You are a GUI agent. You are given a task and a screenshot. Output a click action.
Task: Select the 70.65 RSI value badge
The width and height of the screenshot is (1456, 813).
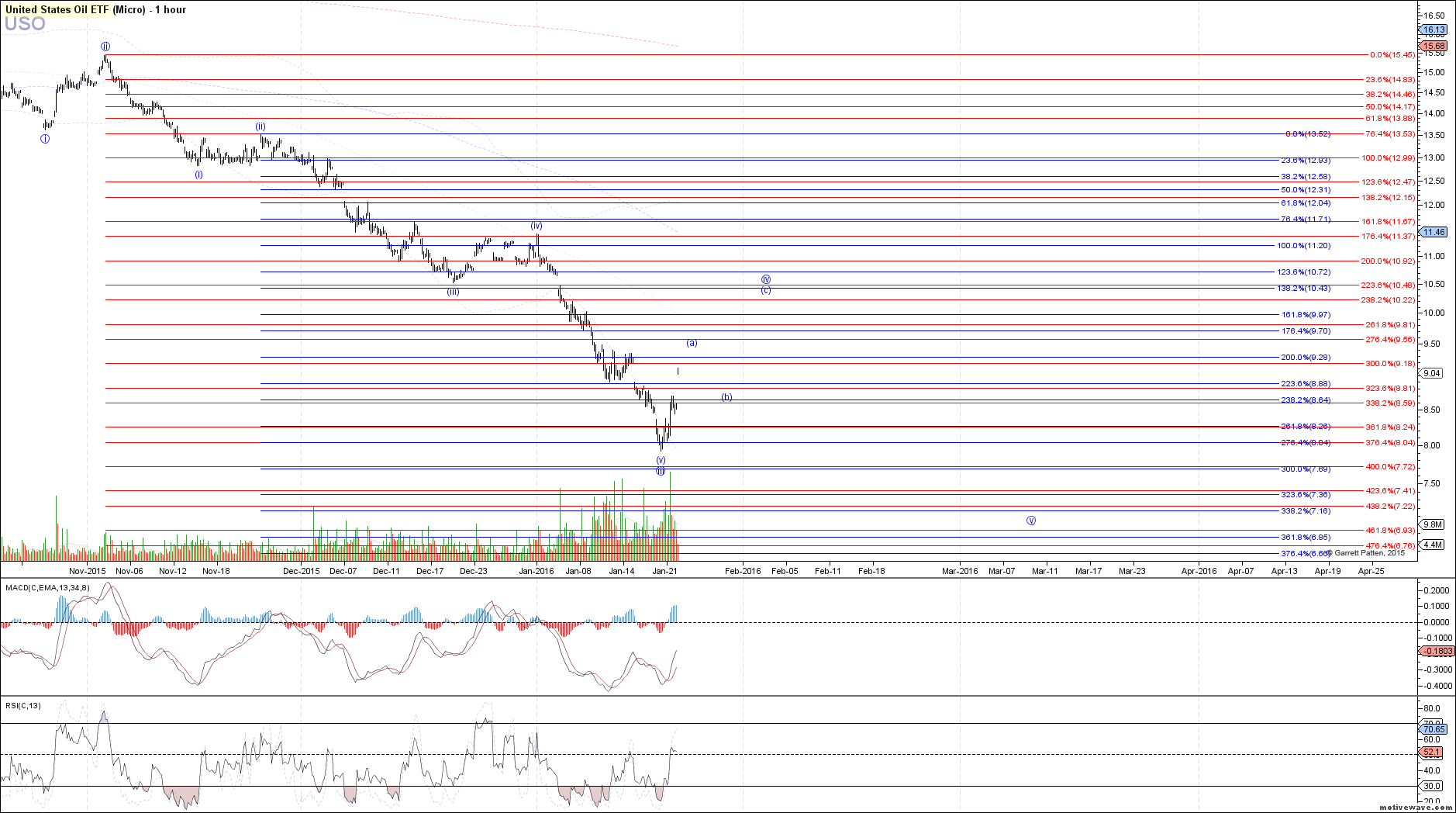pos(1434,729)
